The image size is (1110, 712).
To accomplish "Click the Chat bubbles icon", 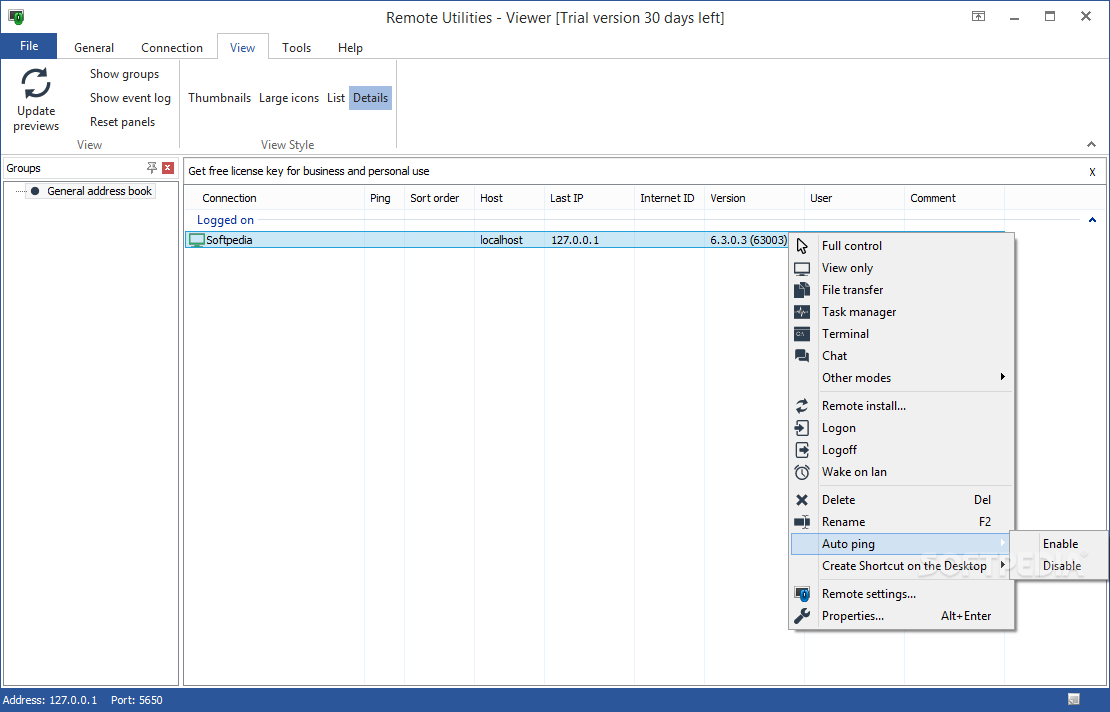I will click(801, 355).
